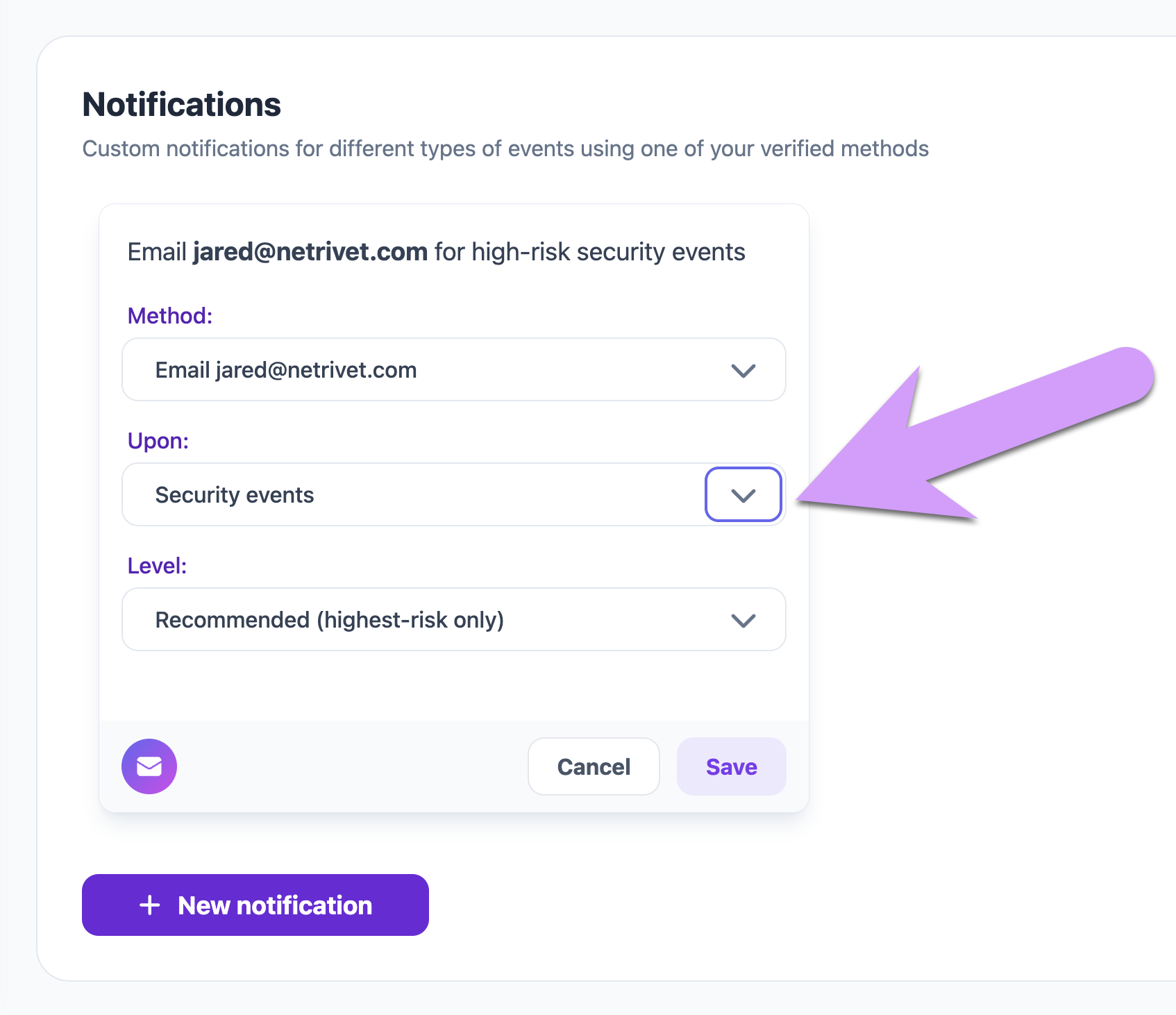
Task: Click the word "Email" starting the card title
Action: click(157, 252)
